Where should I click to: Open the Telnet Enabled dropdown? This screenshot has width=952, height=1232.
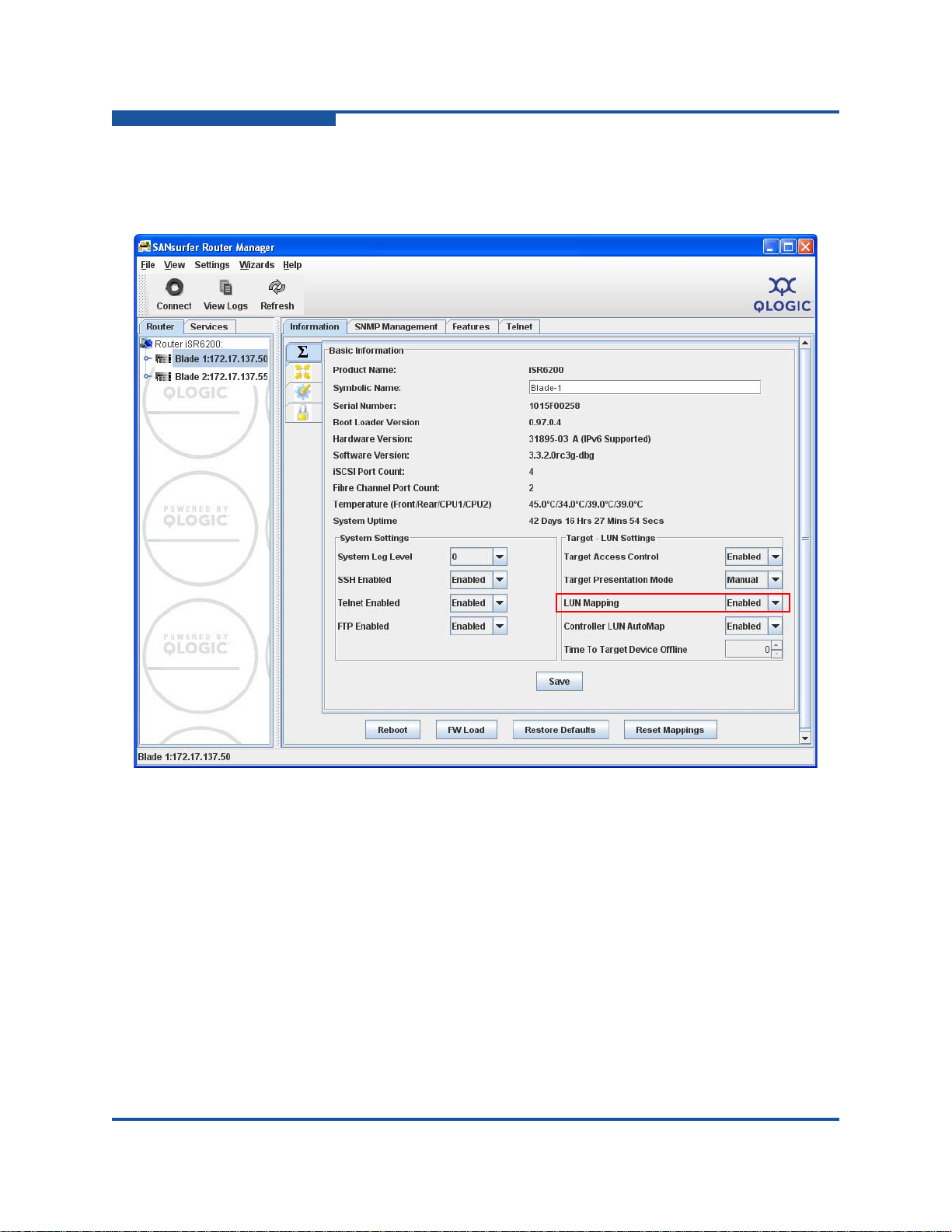pos(500,603)
